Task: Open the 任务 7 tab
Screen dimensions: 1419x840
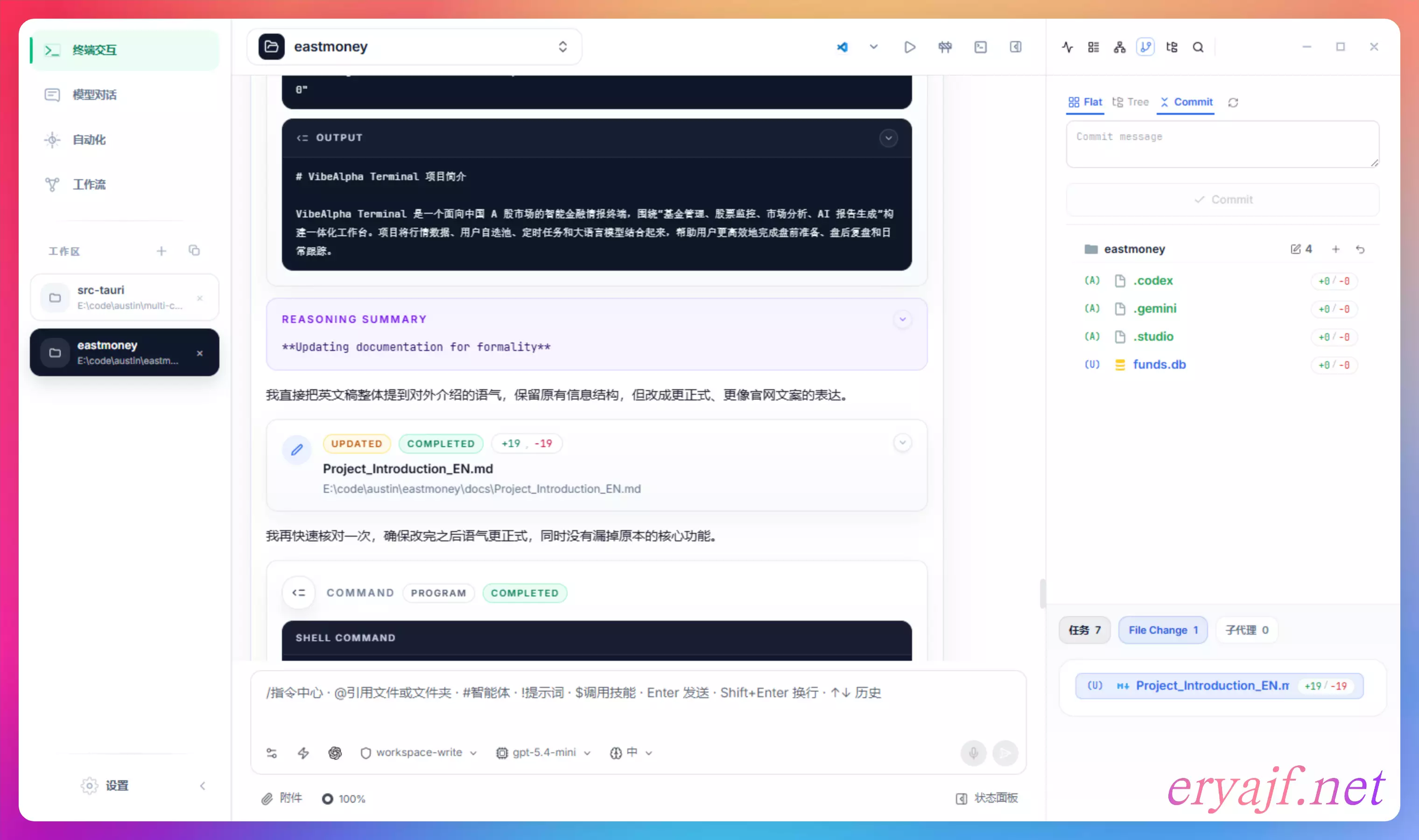Action: [1084, 630]
